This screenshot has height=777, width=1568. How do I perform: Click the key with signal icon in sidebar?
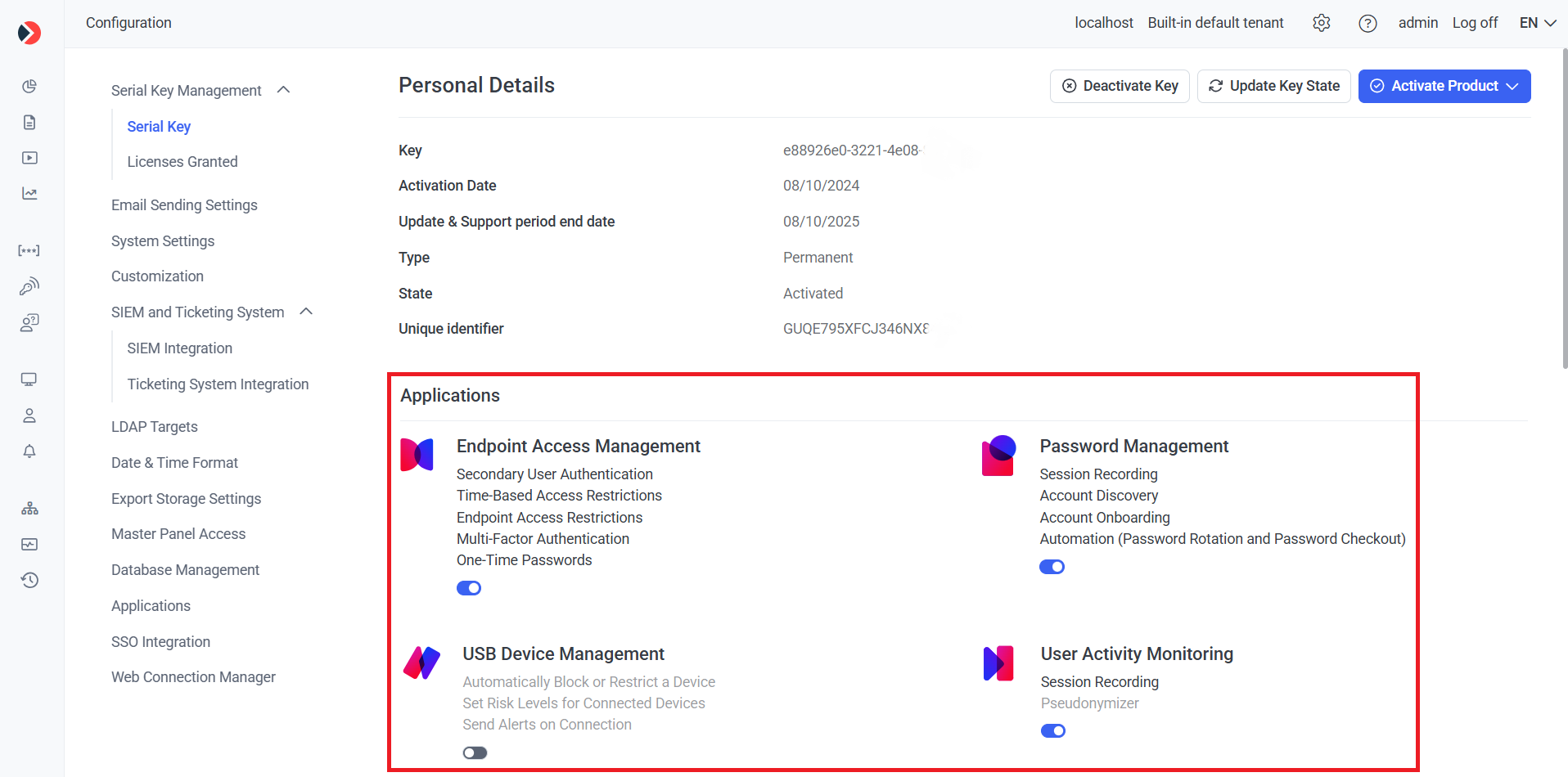point(29,286)
